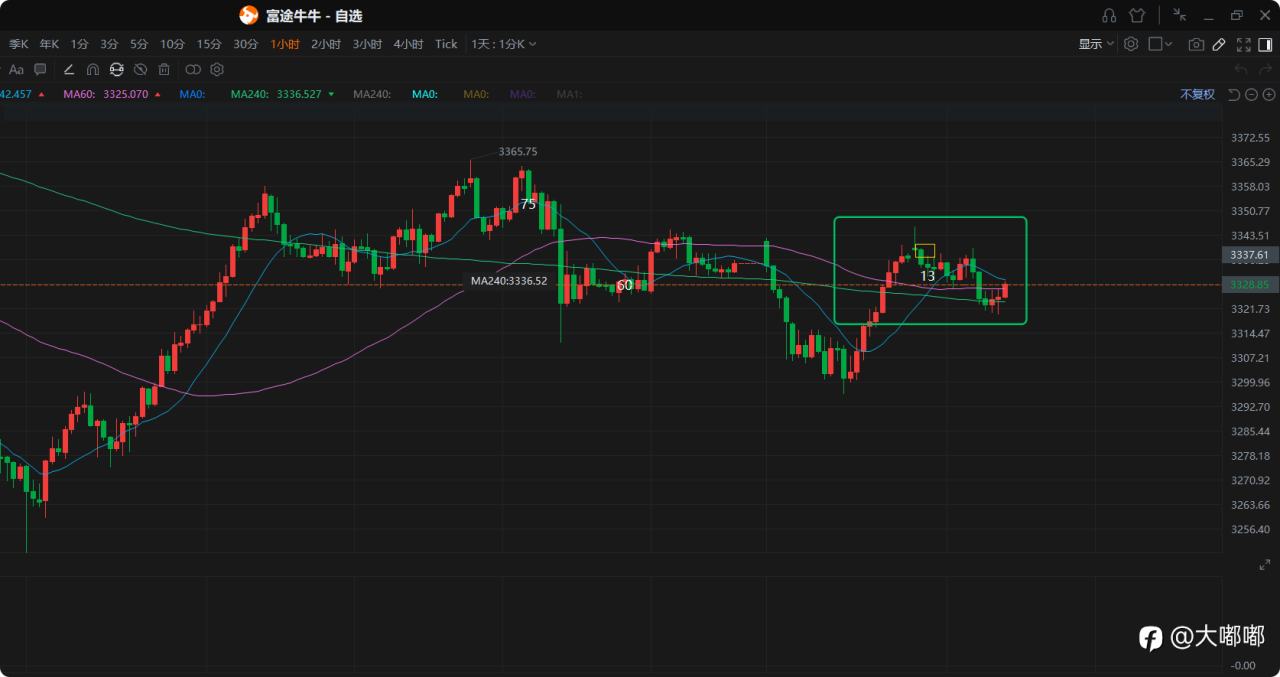Click the MA240 indicator label value

pos(276,94)
